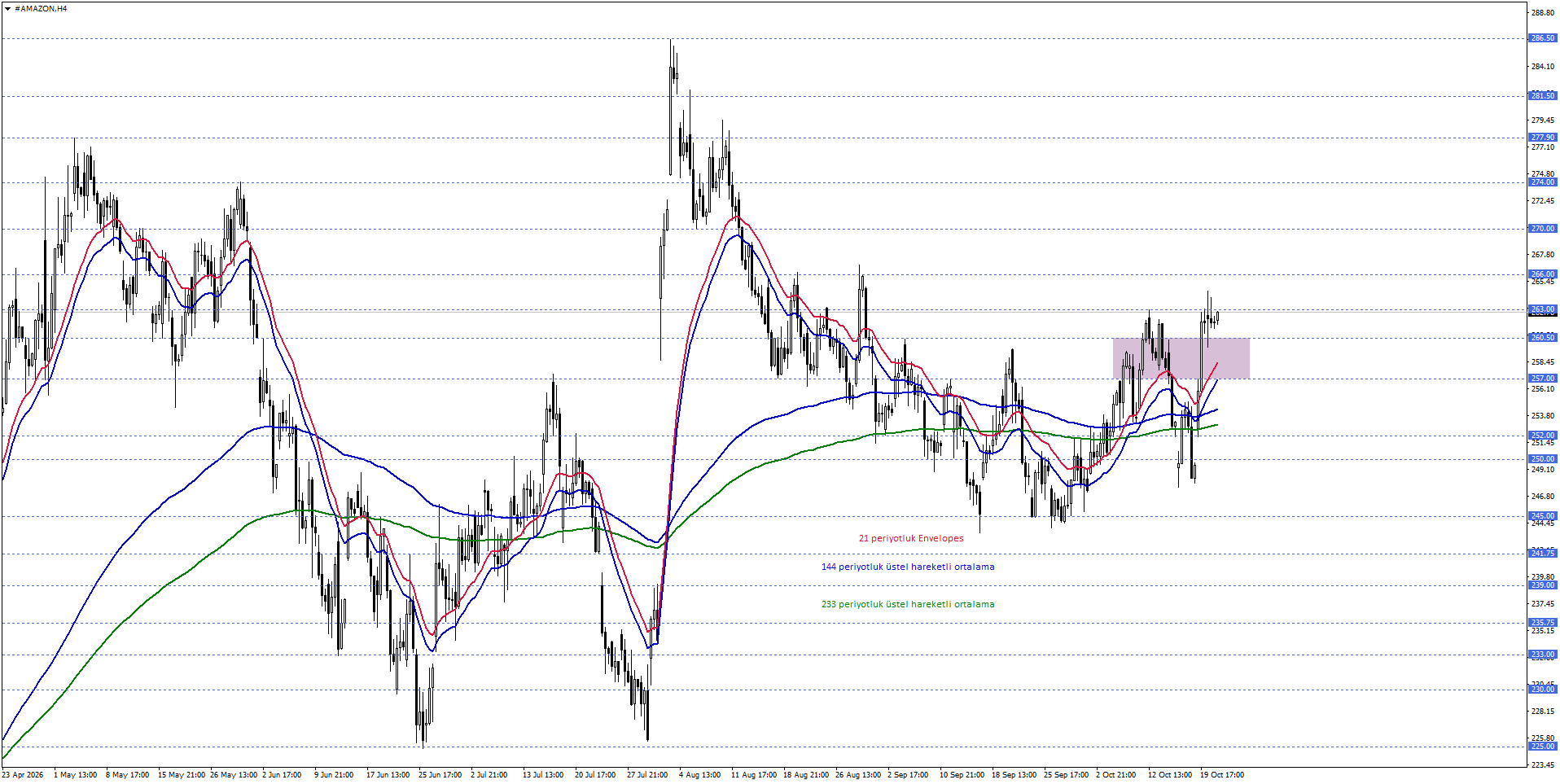The image size is (1560, 784).
Task: Click the 241.75 price level label
Action: tap(1543, 554)
